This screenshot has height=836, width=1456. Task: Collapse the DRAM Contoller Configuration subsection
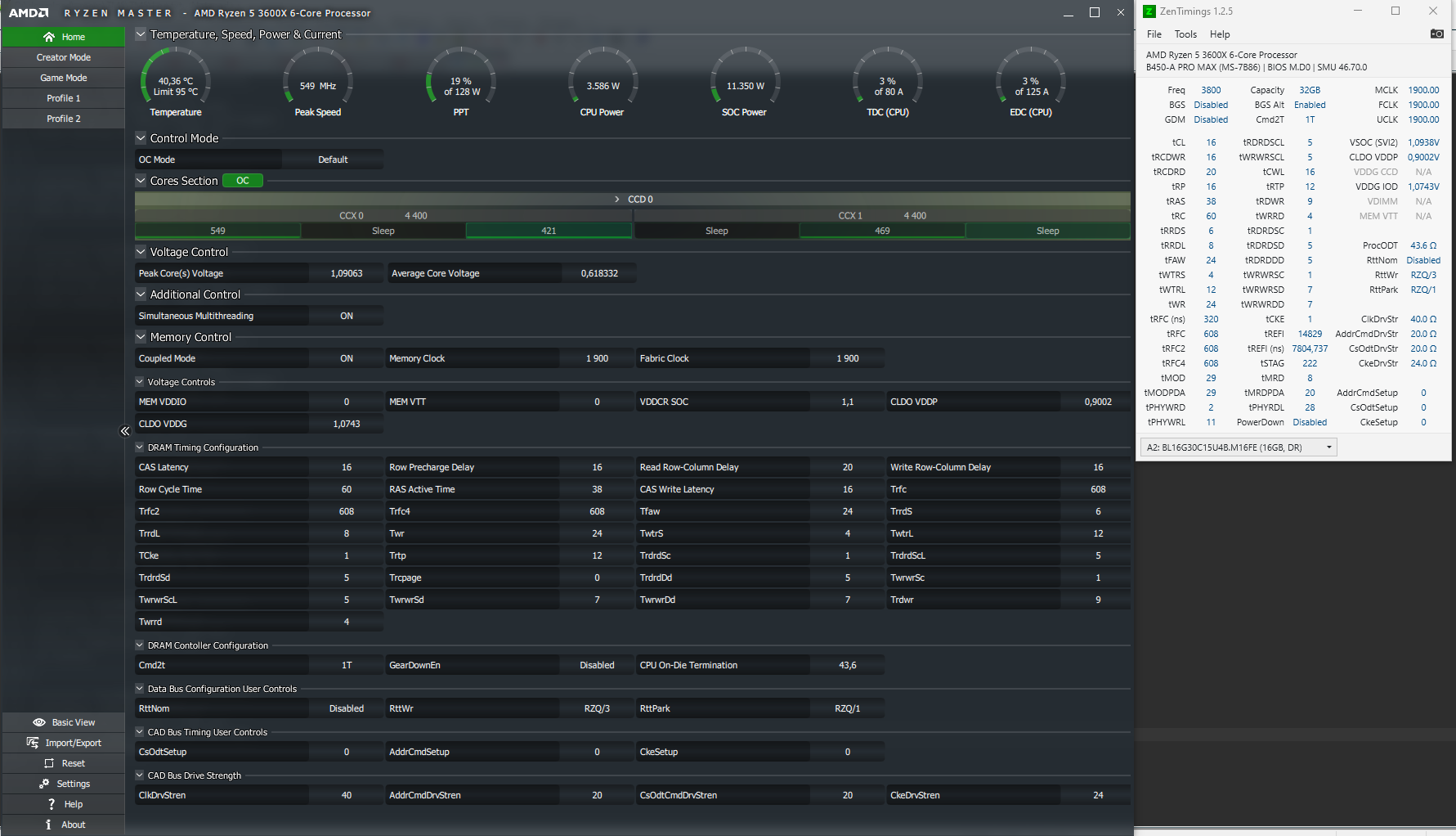click(x=140, y=645)
